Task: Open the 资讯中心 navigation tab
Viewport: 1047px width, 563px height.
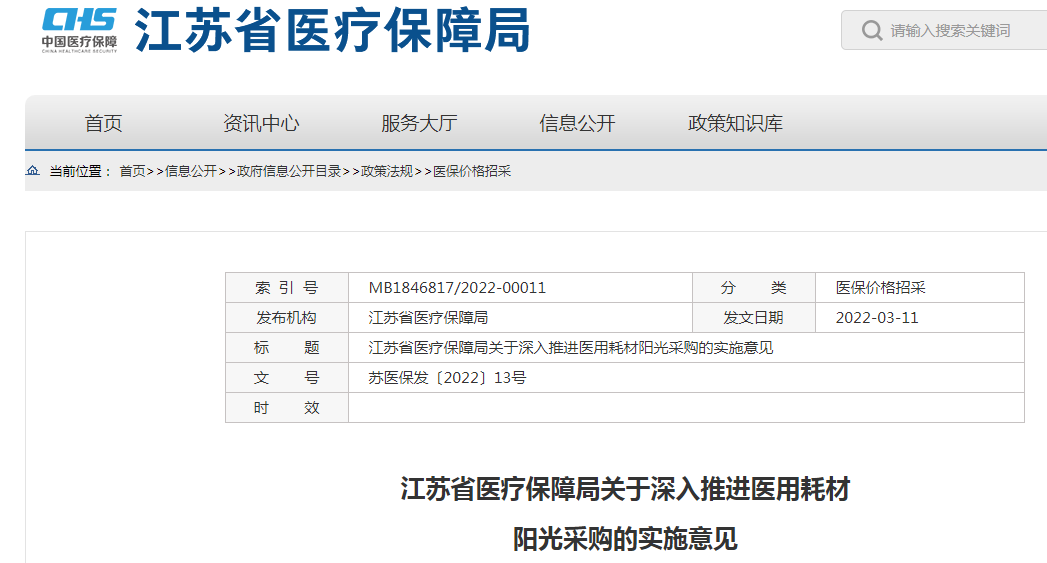Action: (x=261, y=123)
